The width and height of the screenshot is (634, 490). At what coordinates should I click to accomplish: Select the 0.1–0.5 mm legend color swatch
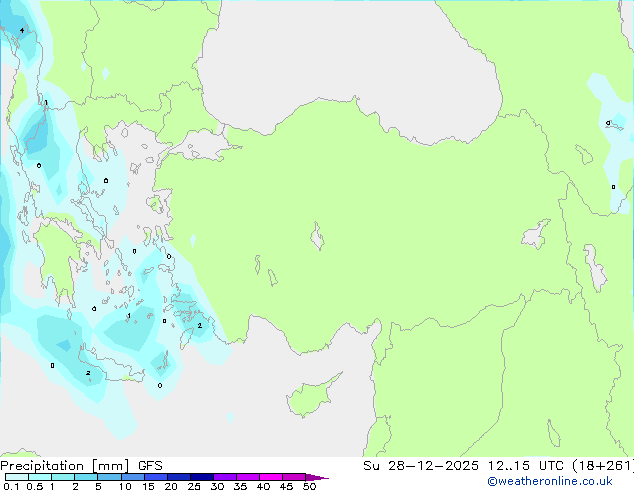[x=17, y=477]
